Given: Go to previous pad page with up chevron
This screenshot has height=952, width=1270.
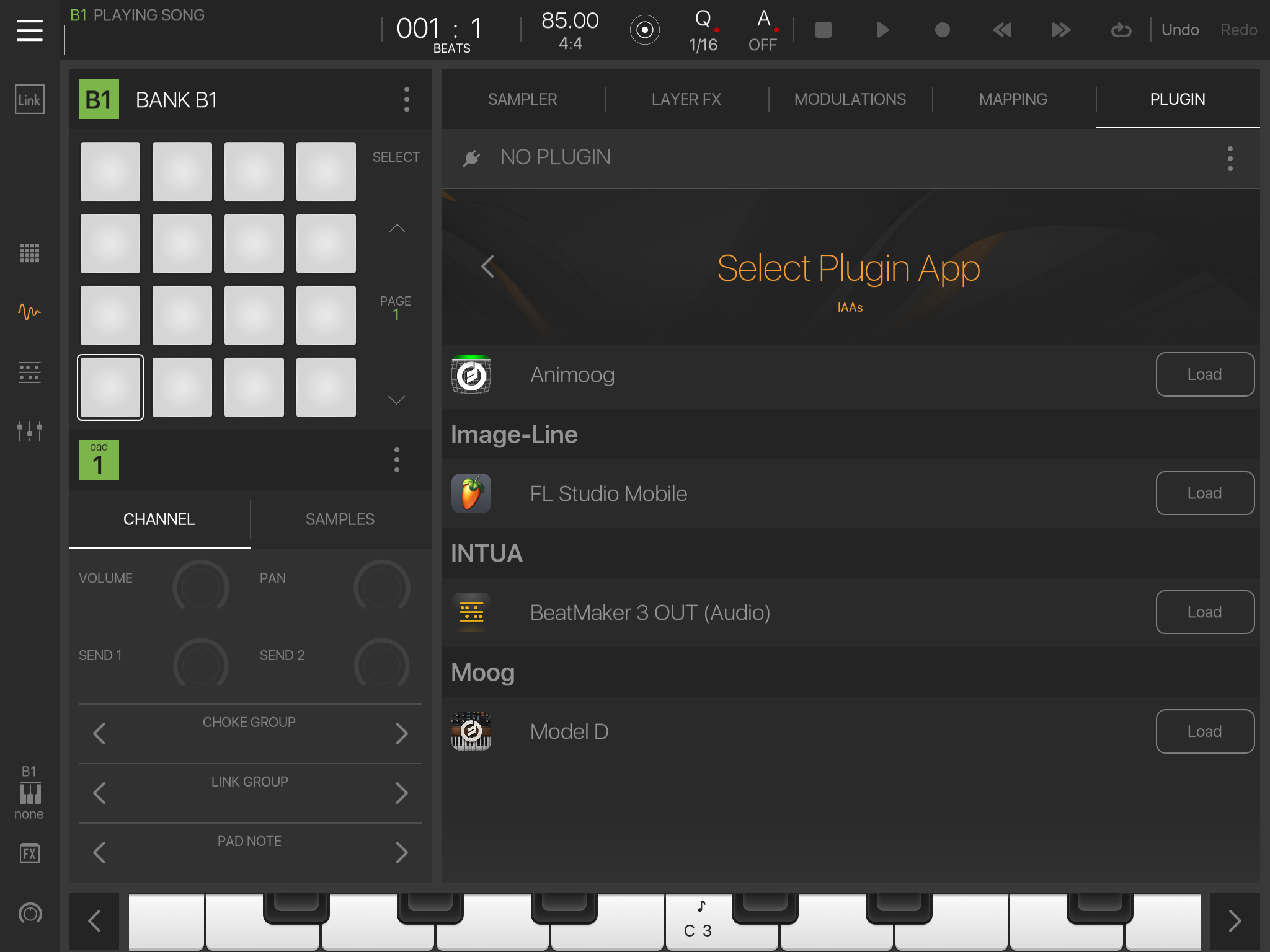Looking at the screenshot, I should 397,228.
